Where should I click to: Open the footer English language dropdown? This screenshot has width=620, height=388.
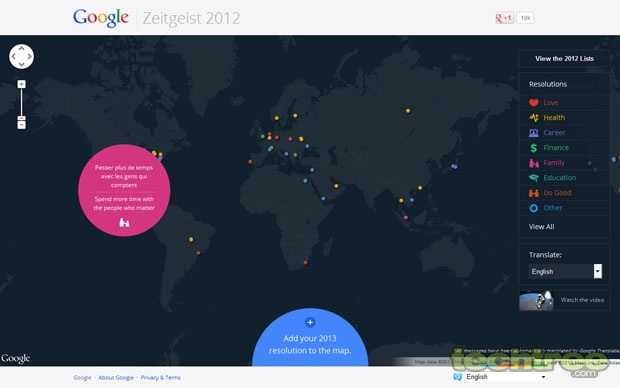click(506, 377)
